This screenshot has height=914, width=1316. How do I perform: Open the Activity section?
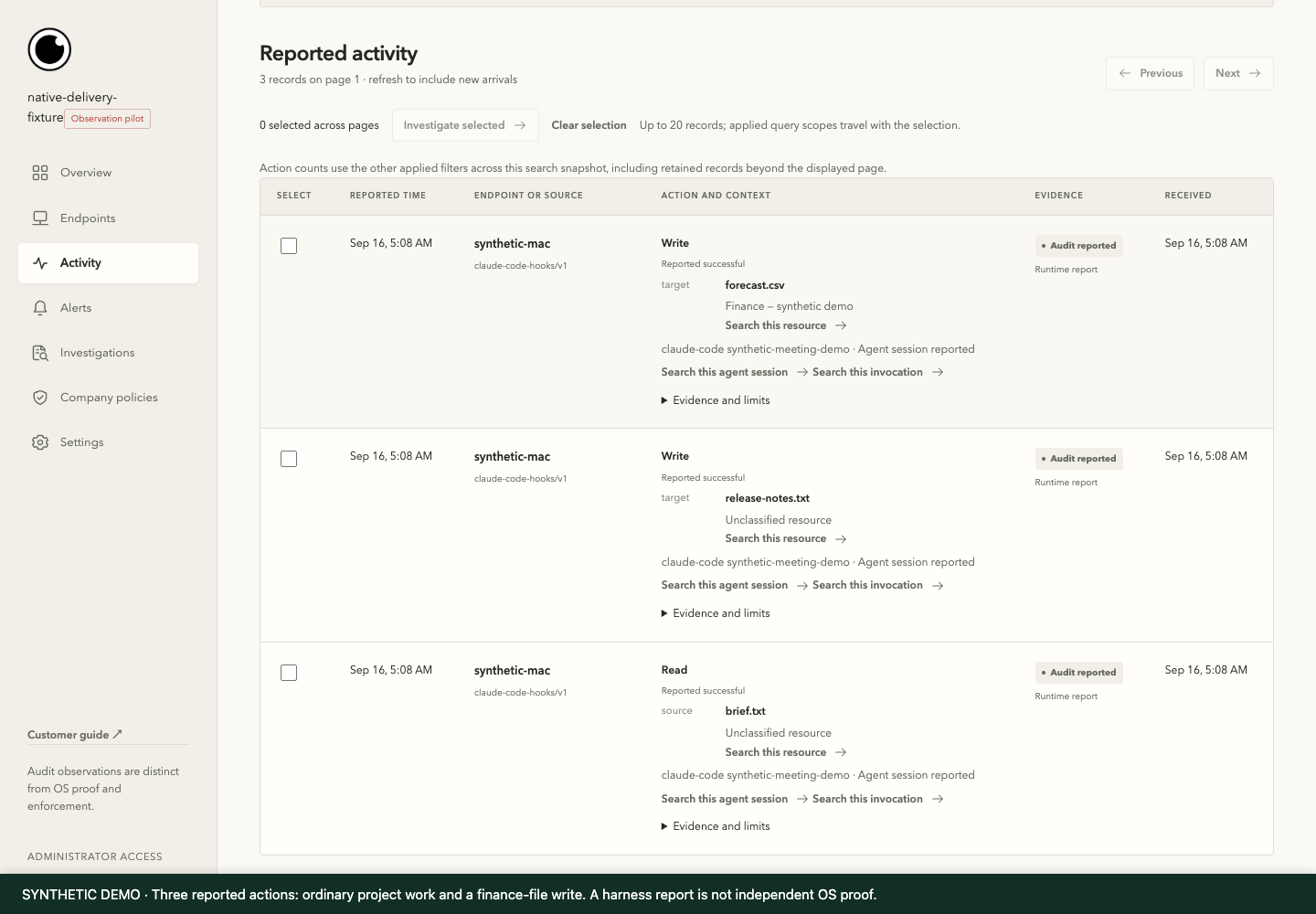[x=108, y=263]
